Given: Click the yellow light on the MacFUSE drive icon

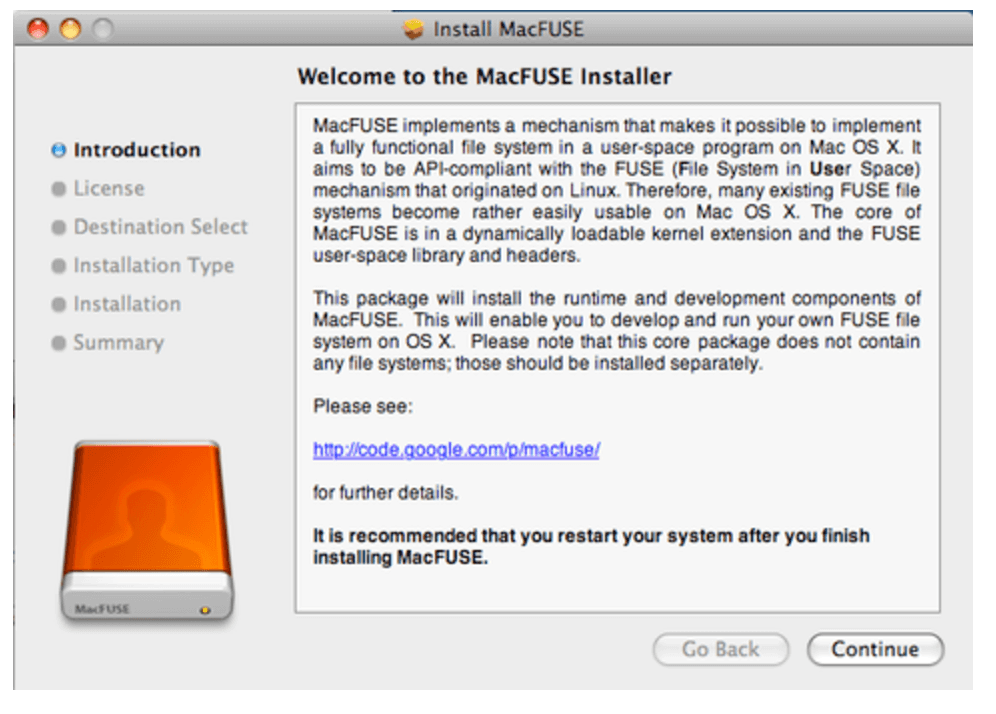Looking at the screenshot, I should pos(206,608).
